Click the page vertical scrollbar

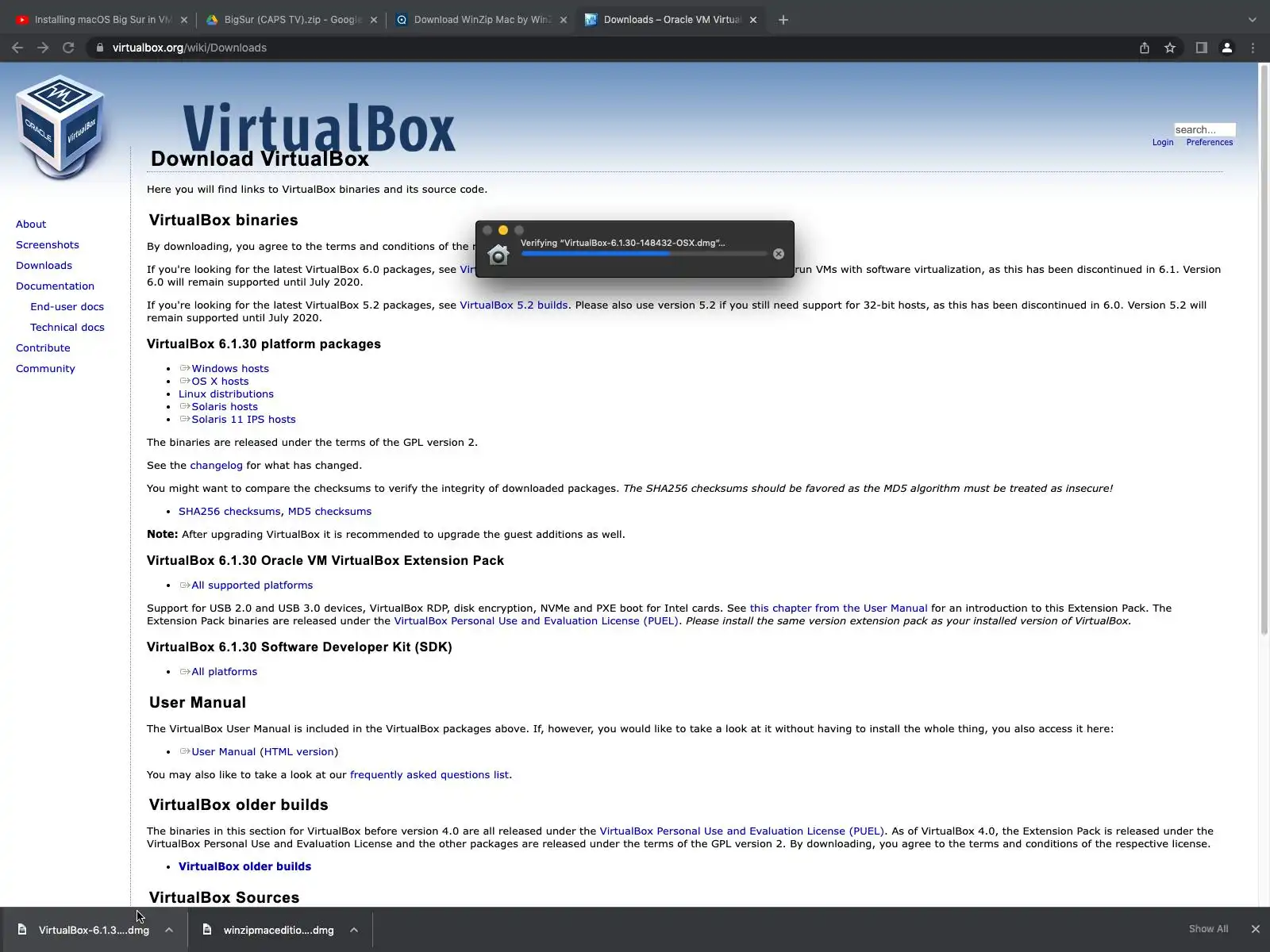pyautogui.click(x=1264, y=349)
